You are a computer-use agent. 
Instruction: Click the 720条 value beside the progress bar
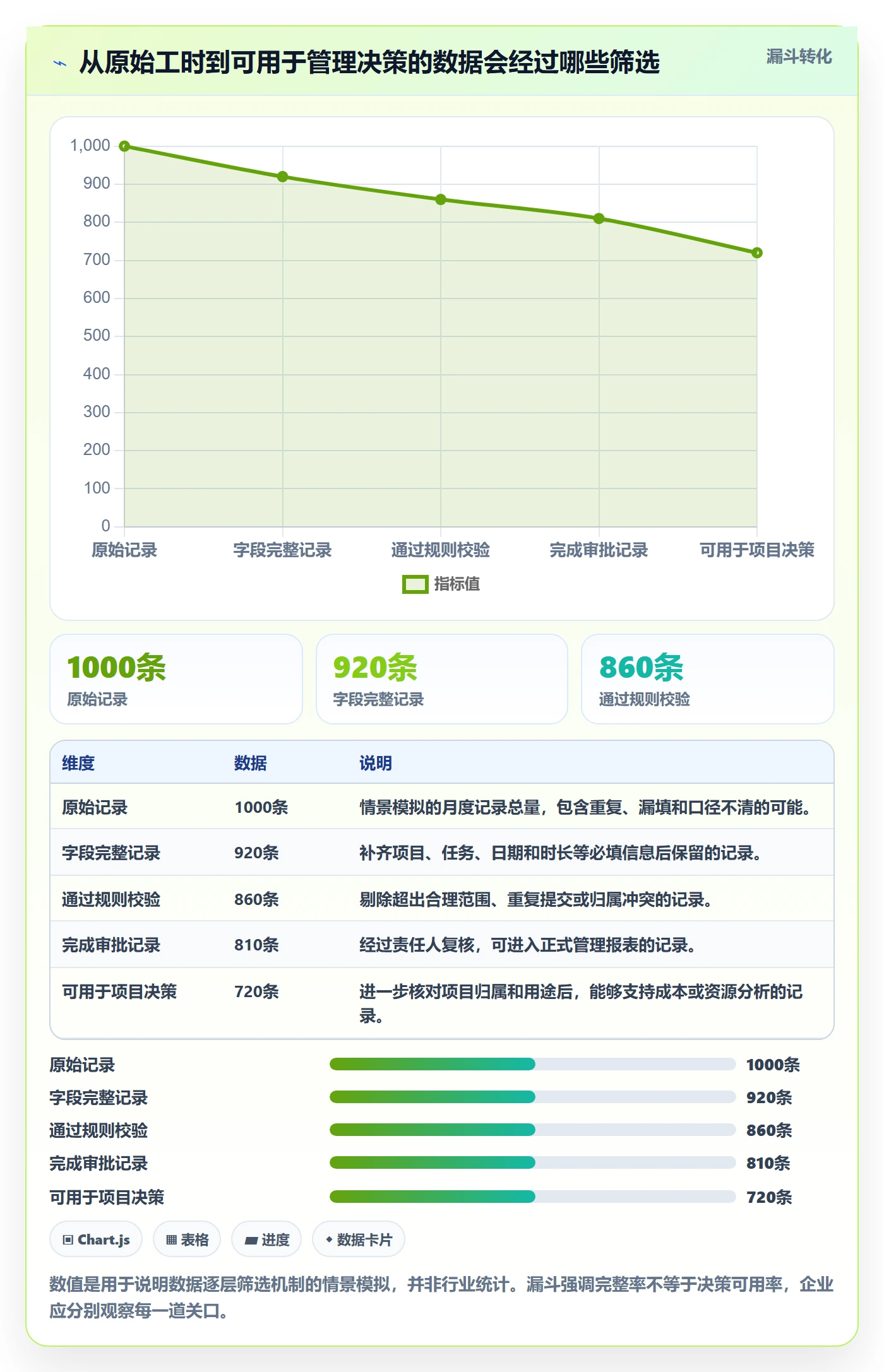(x=769, y=1197)
